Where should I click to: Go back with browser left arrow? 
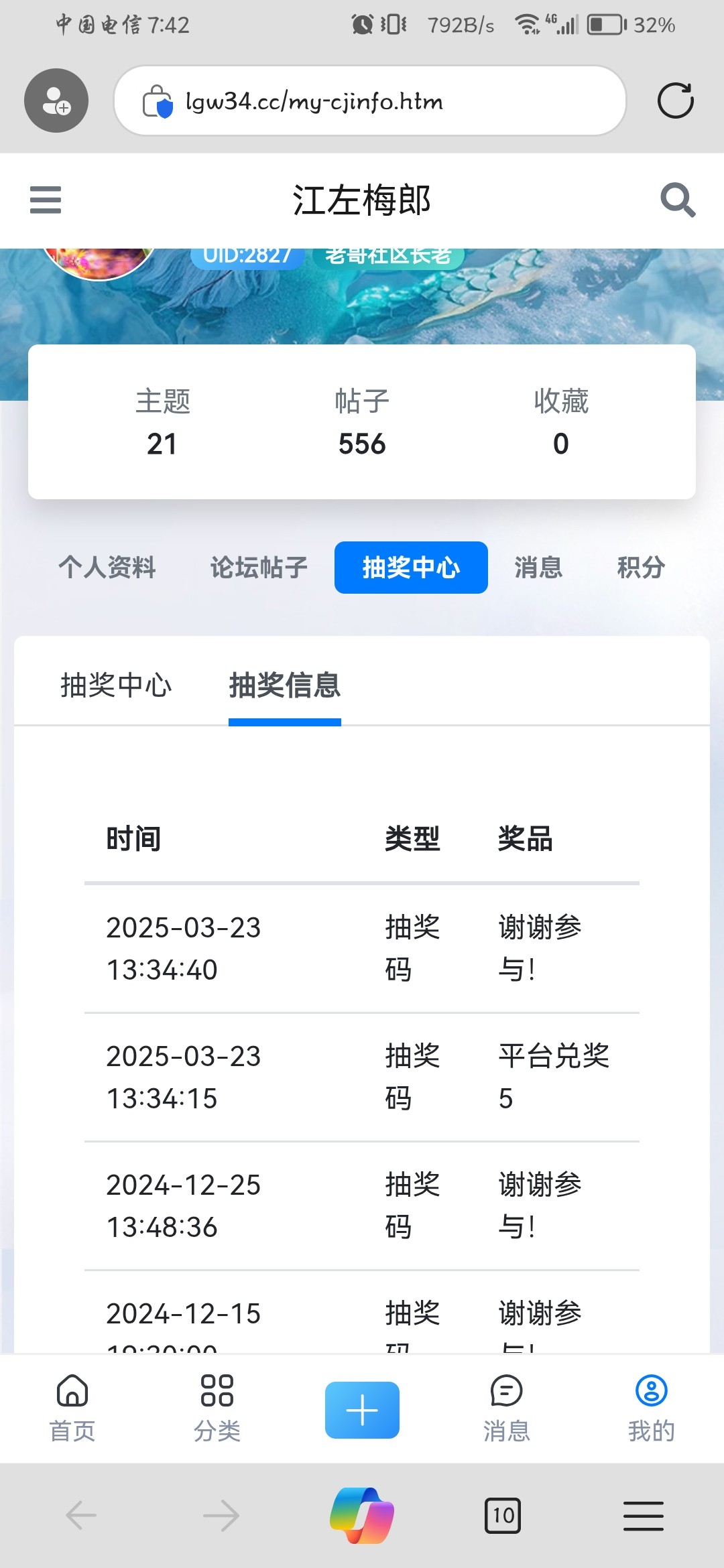81,1516
